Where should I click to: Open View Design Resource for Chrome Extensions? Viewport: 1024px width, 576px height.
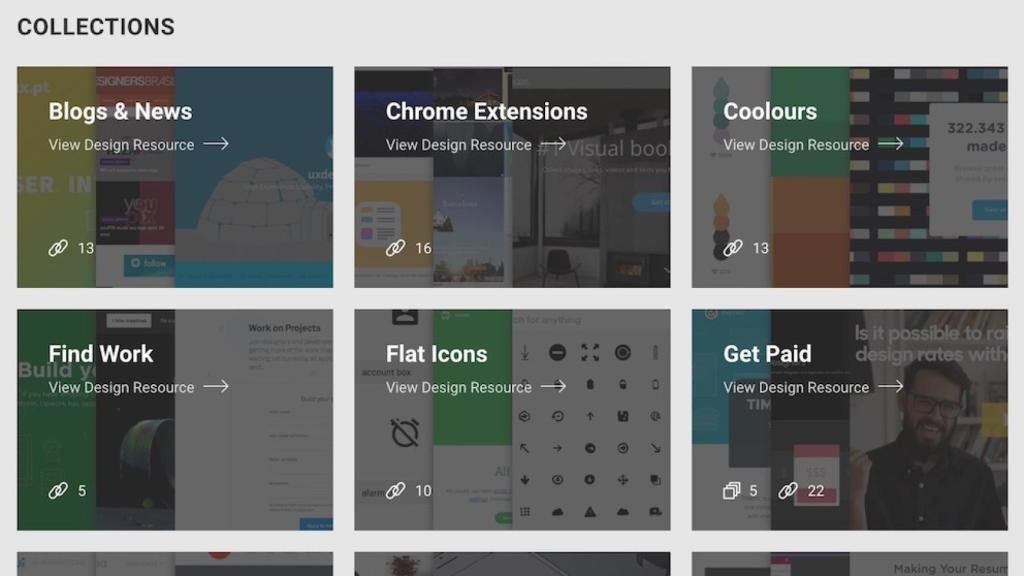coord(459,145)
